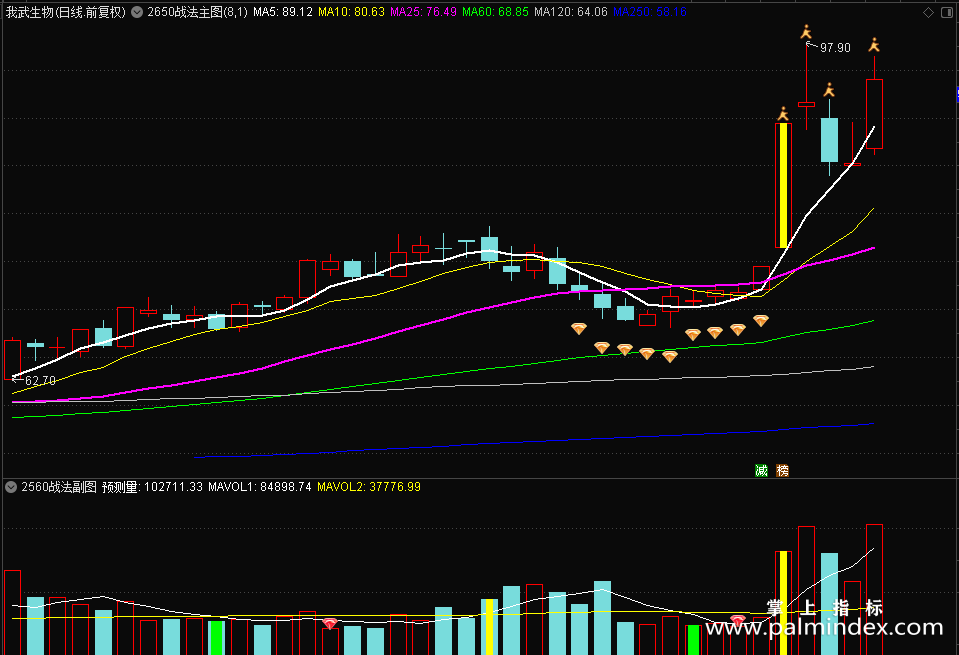Screen dimensions: 959x655
Task: Select the tall cyan candle after the 97.90 high
Action: pyautogui.click(x=829, y=139)
